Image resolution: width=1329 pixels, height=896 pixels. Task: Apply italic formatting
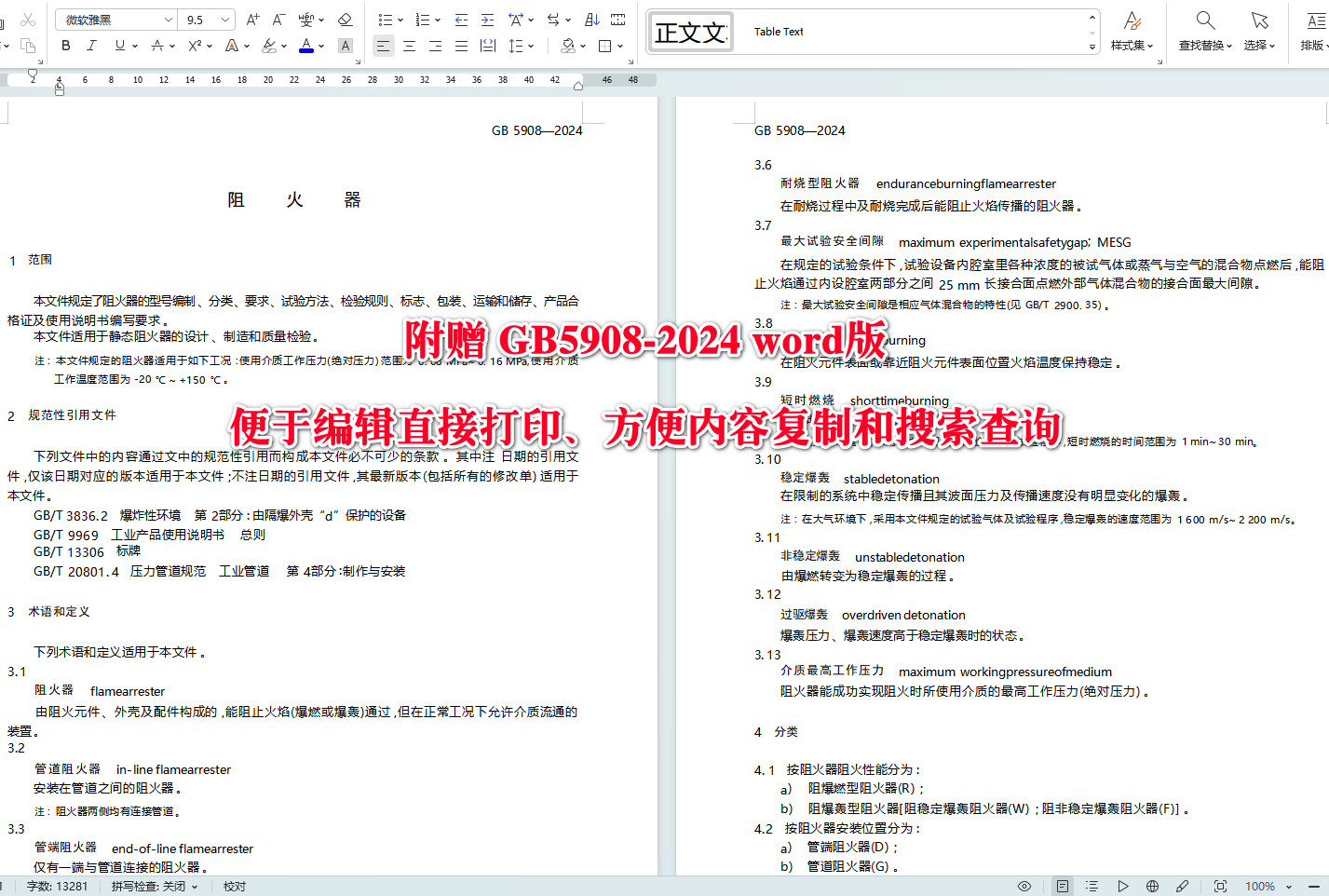pyautogui.click(x=90, y=45)
